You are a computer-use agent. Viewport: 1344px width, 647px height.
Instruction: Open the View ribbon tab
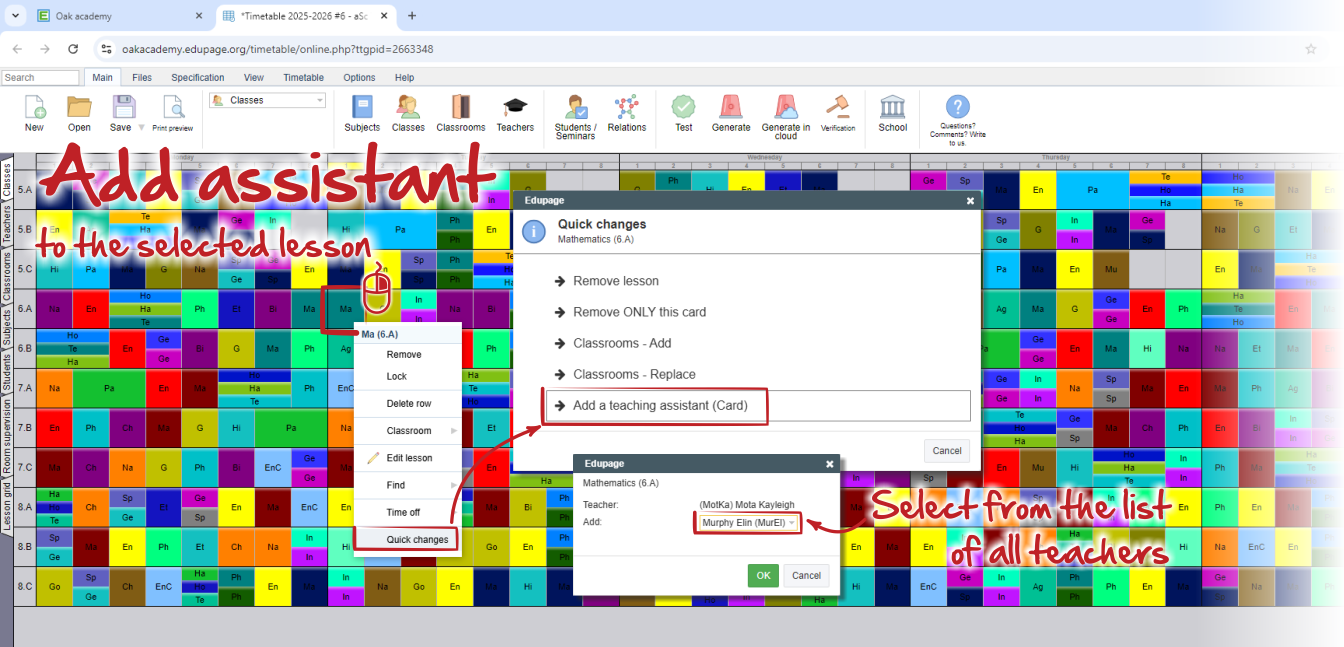point(254,77)
